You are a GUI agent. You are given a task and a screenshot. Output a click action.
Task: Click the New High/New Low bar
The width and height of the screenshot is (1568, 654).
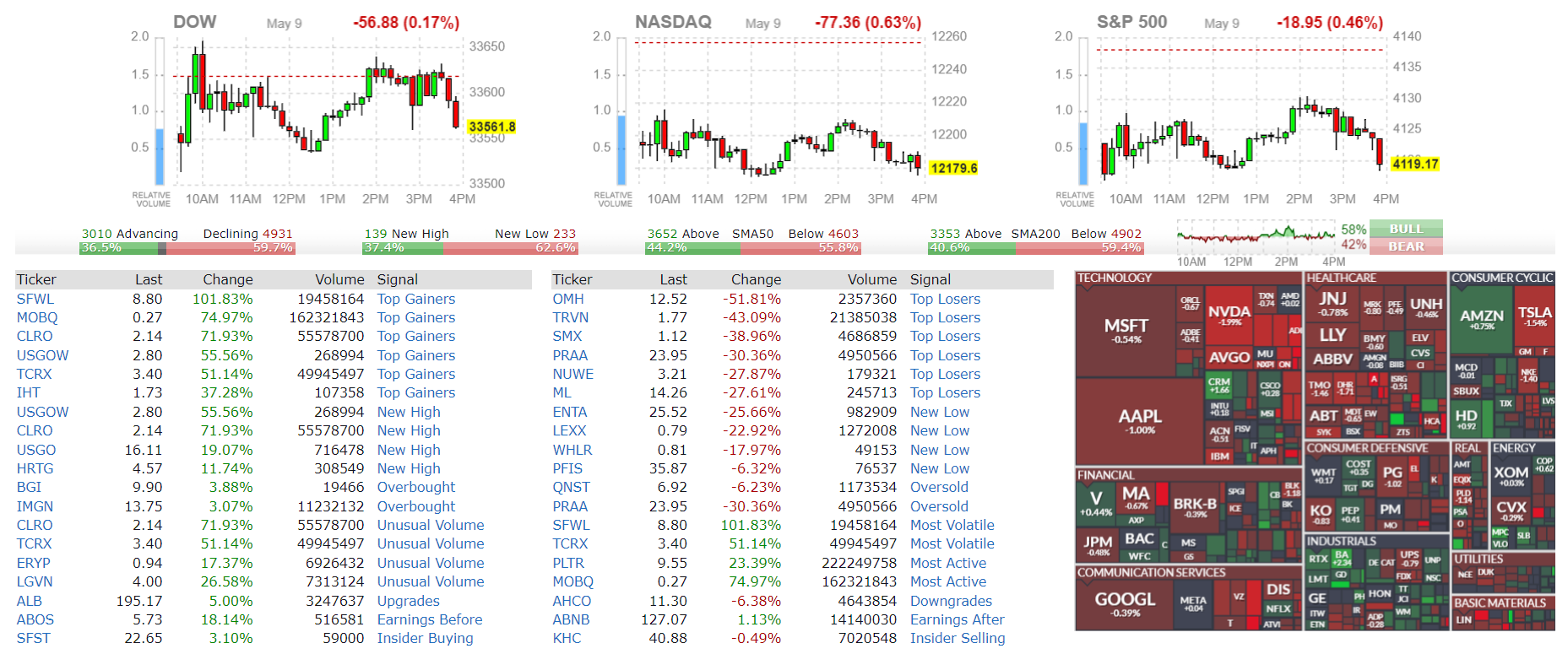(470, 248)
